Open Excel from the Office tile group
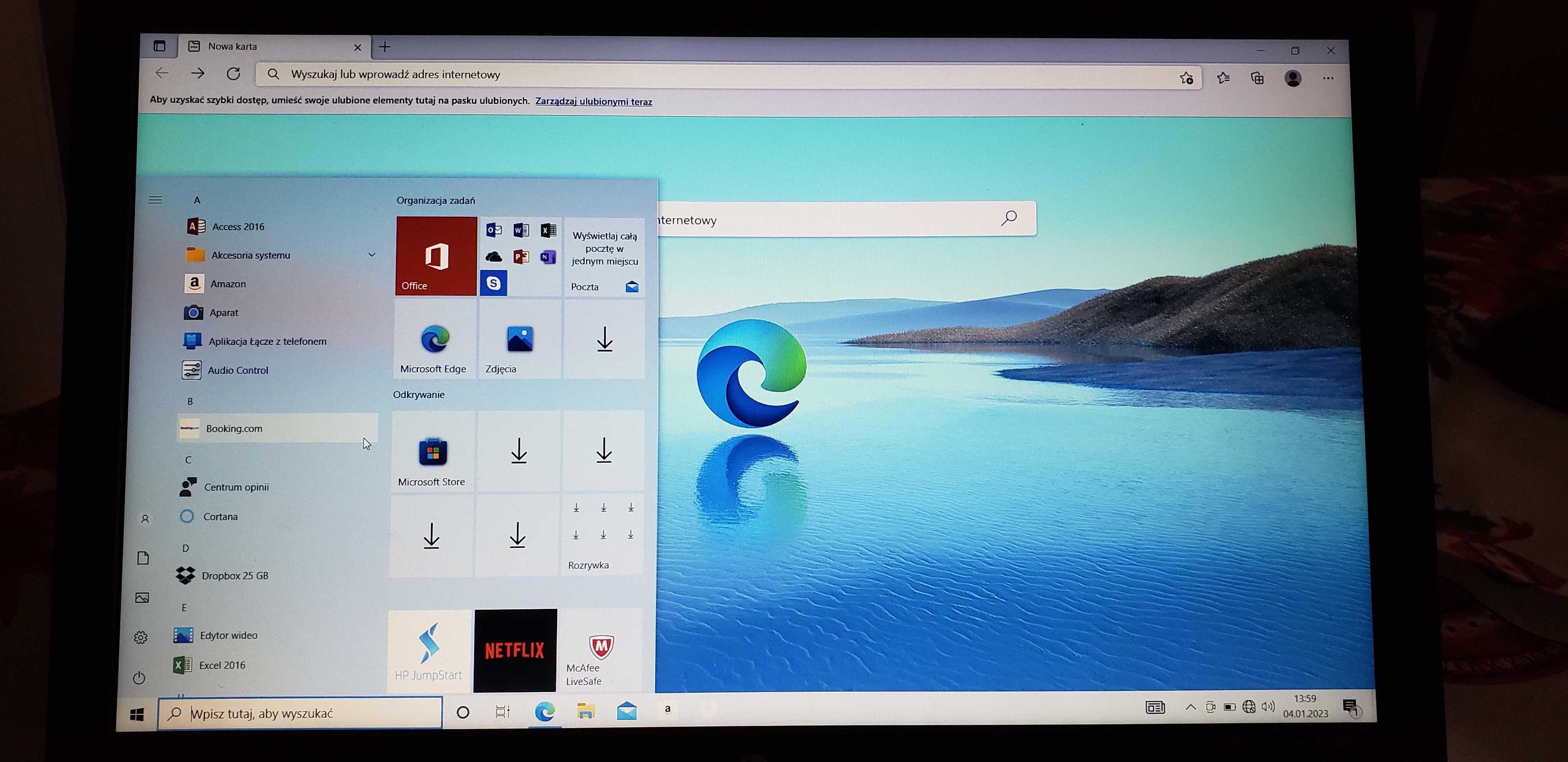1568x762 pixels. click(x=548, y=230)
